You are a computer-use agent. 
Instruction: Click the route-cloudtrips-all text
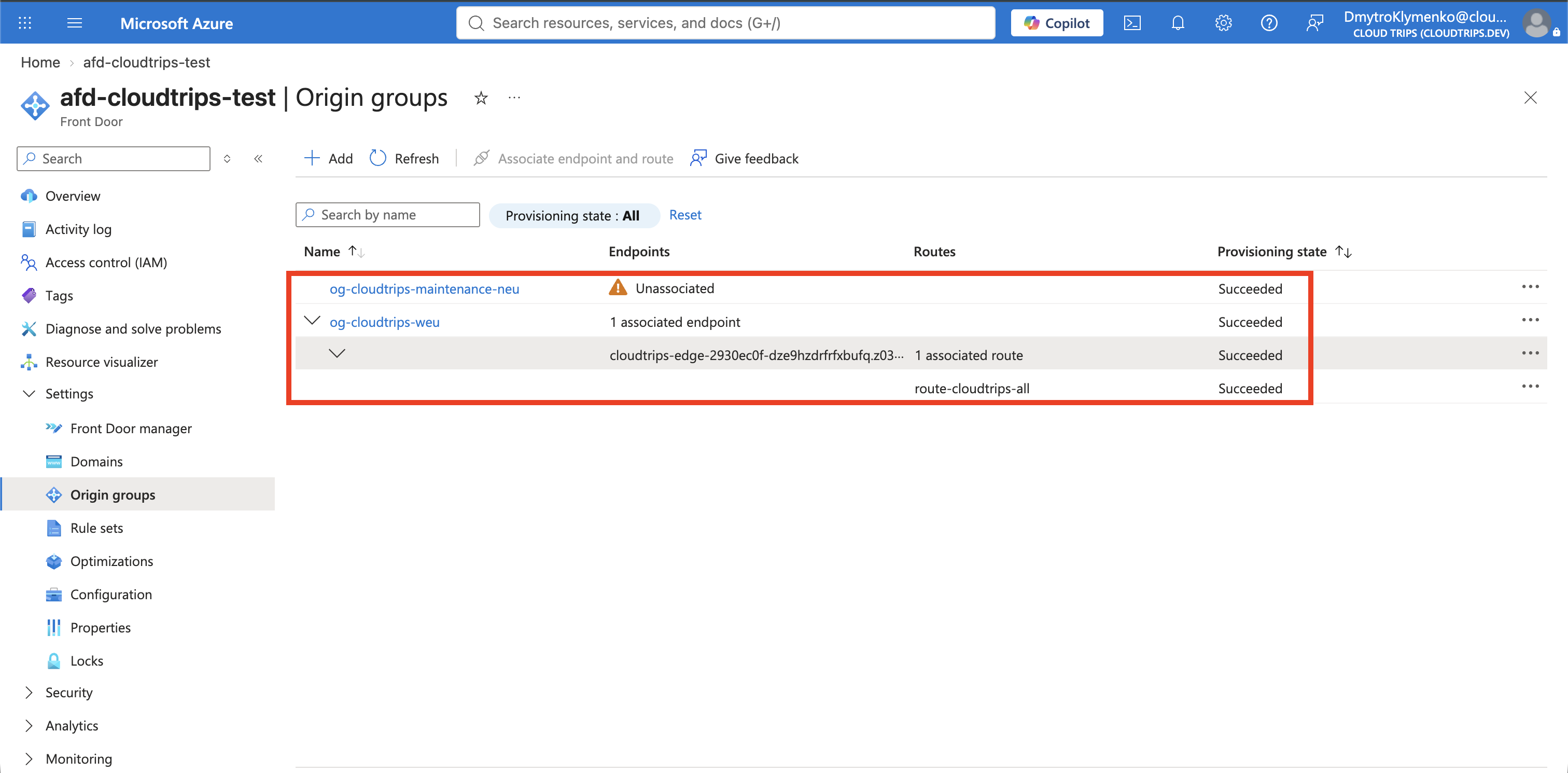tap(972, 388)
